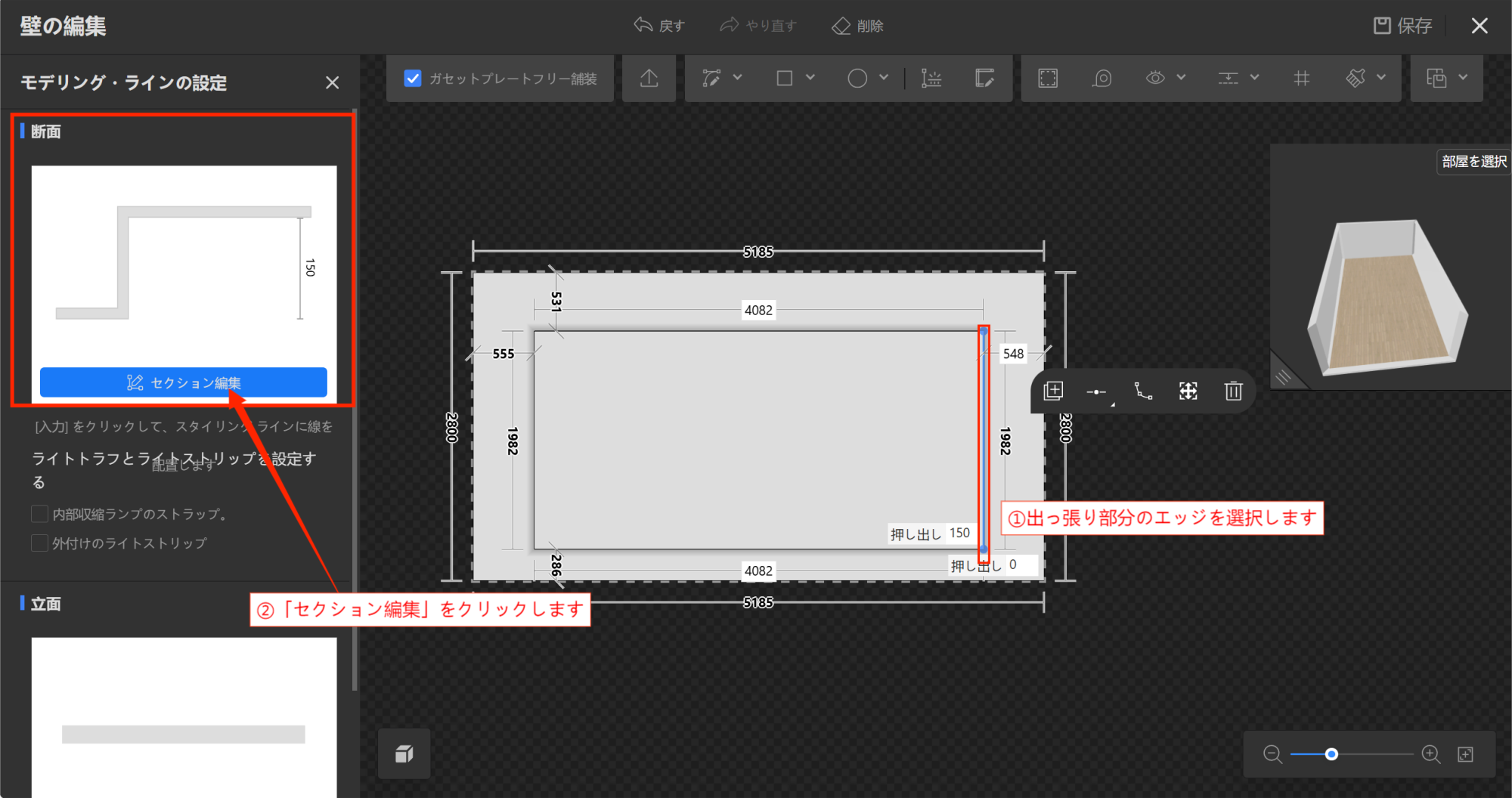Toggle the grid hash icon
The image size is (1512, 798).
click(1302, 78)
